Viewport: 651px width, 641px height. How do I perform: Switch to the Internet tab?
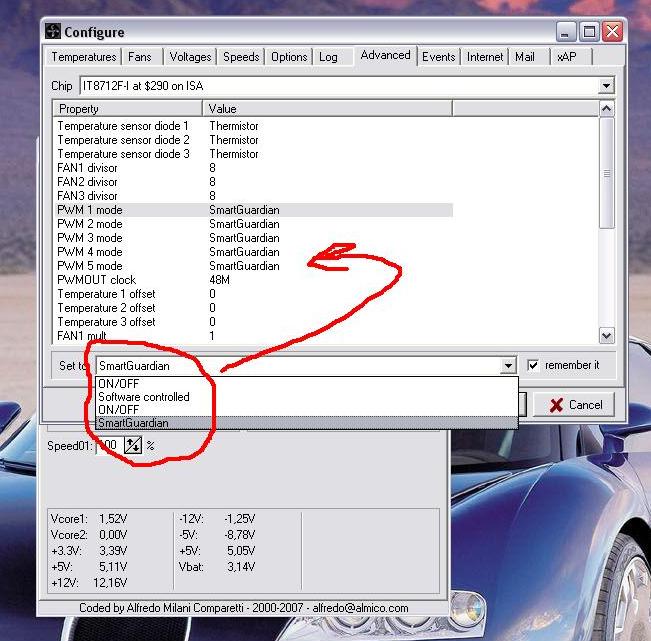click(x=485, y=56)
